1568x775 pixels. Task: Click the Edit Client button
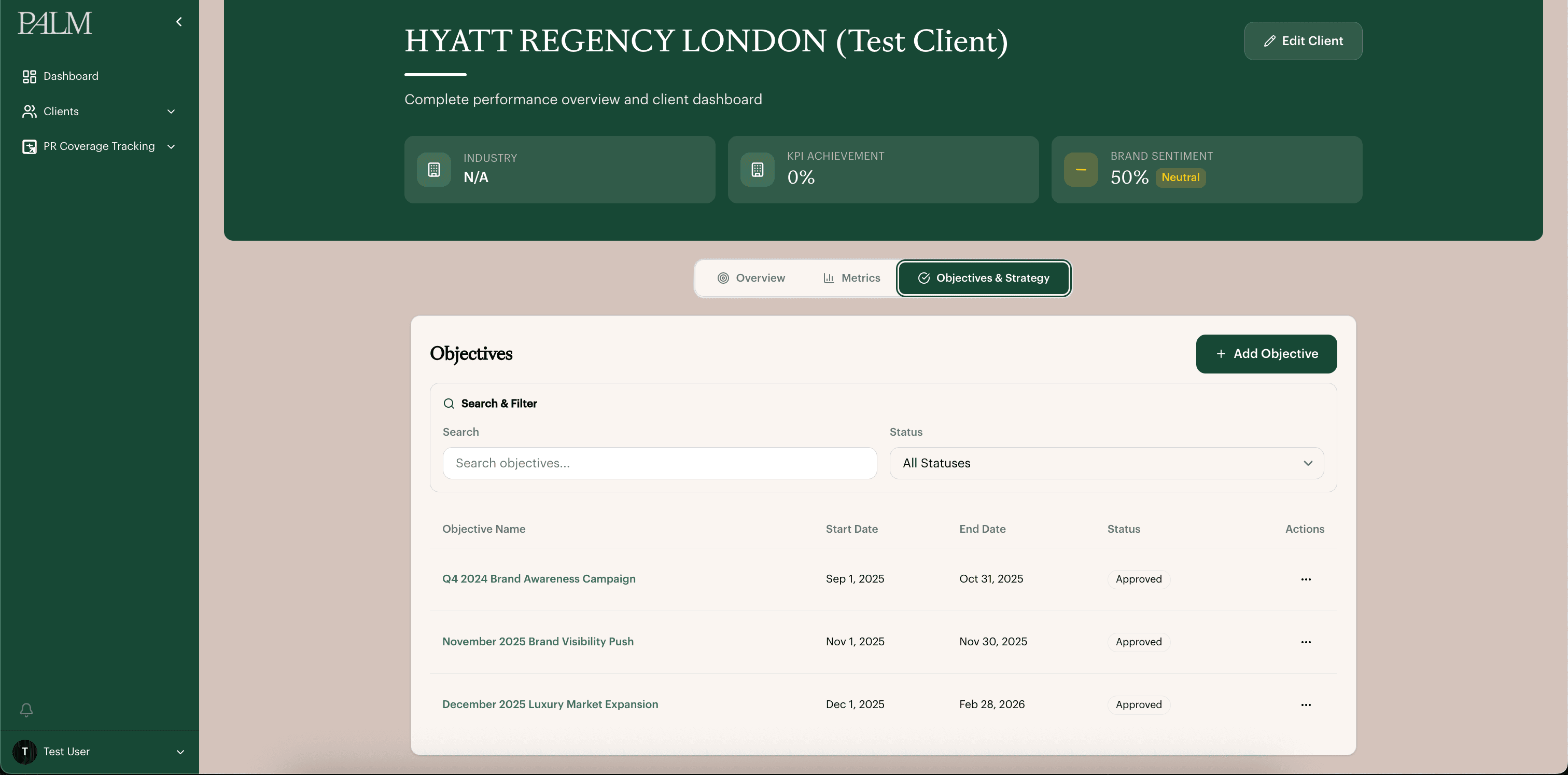[1303, 41]
